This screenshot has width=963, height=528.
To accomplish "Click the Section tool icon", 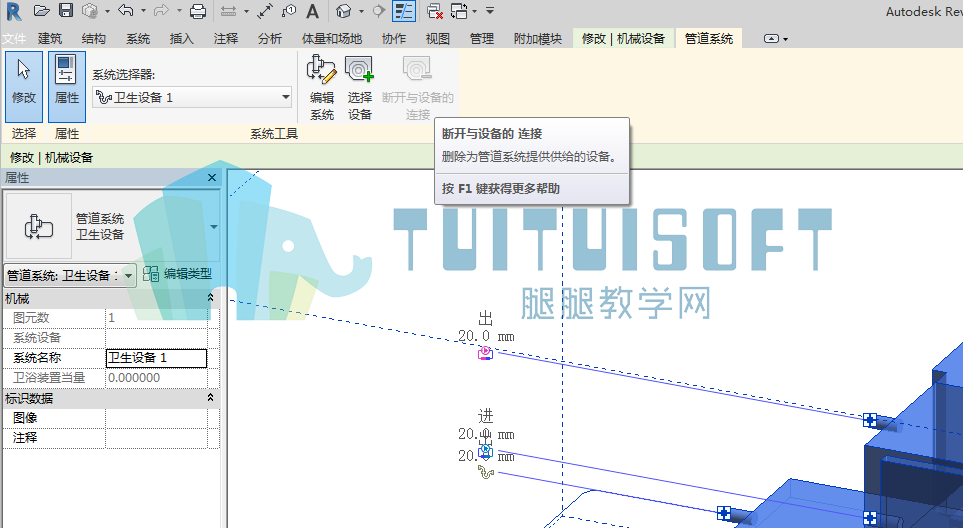I will pyautogui.click(x=379, y=11).
